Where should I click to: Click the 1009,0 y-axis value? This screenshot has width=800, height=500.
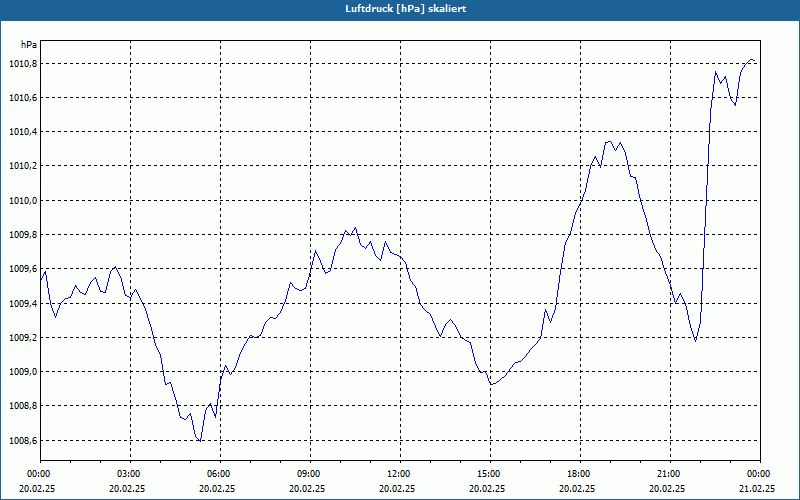23,372
